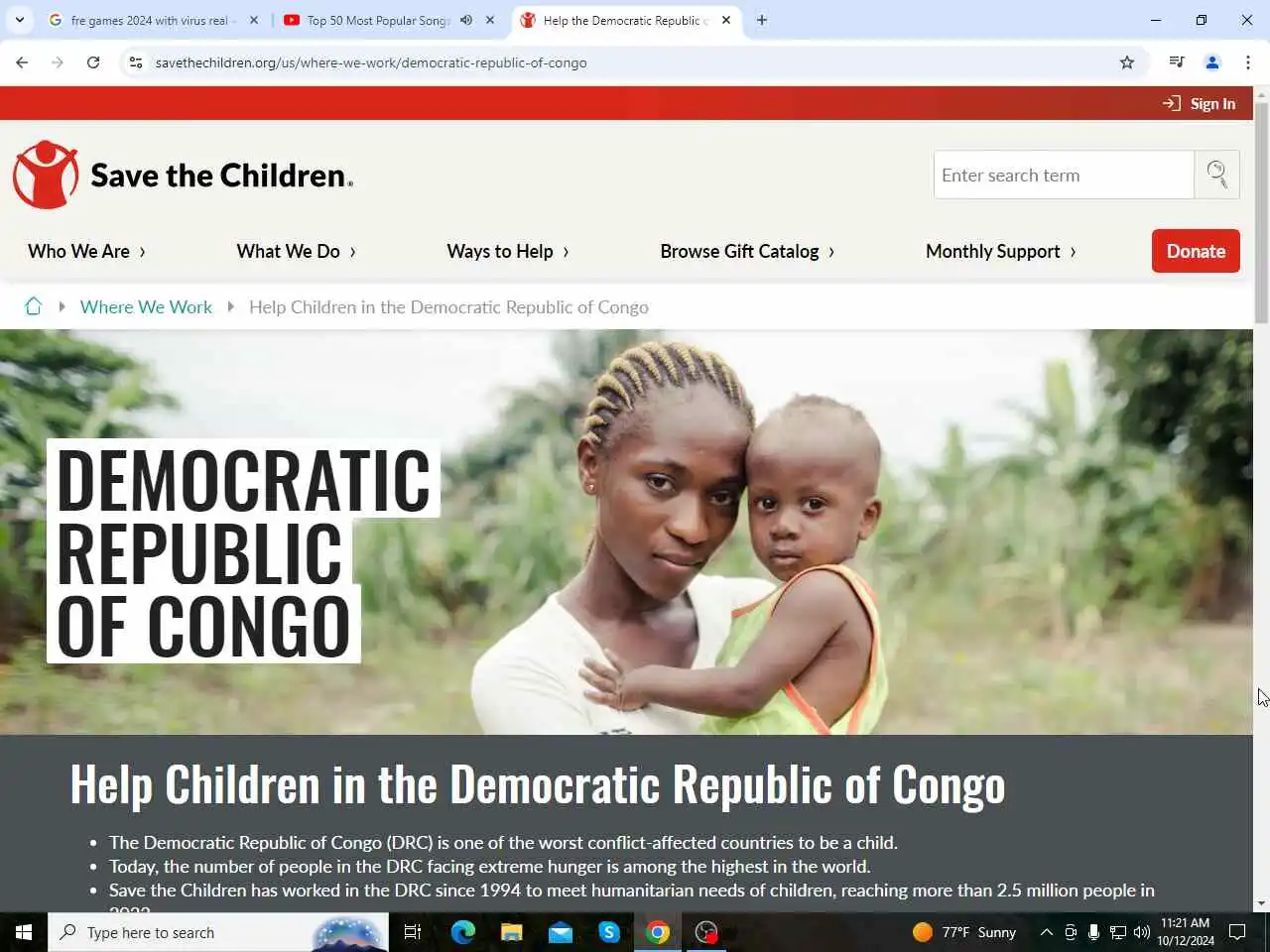View site information icon in address bar

[136, 62]
